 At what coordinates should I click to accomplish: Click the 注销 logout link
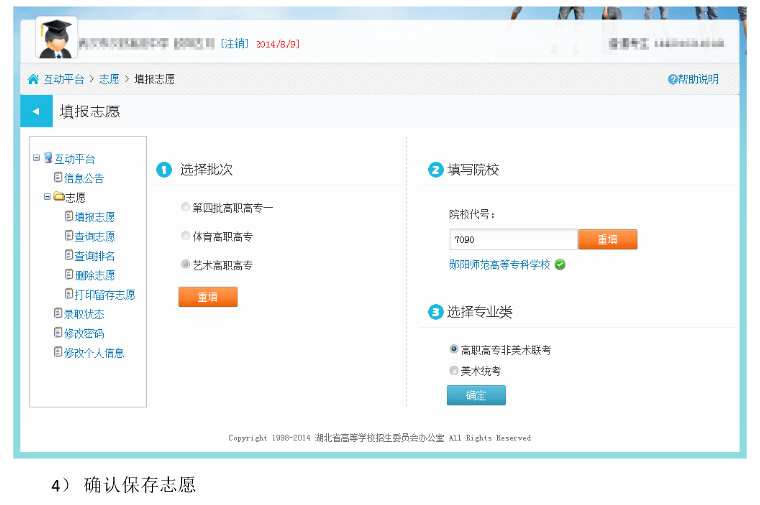coord(235,44)
